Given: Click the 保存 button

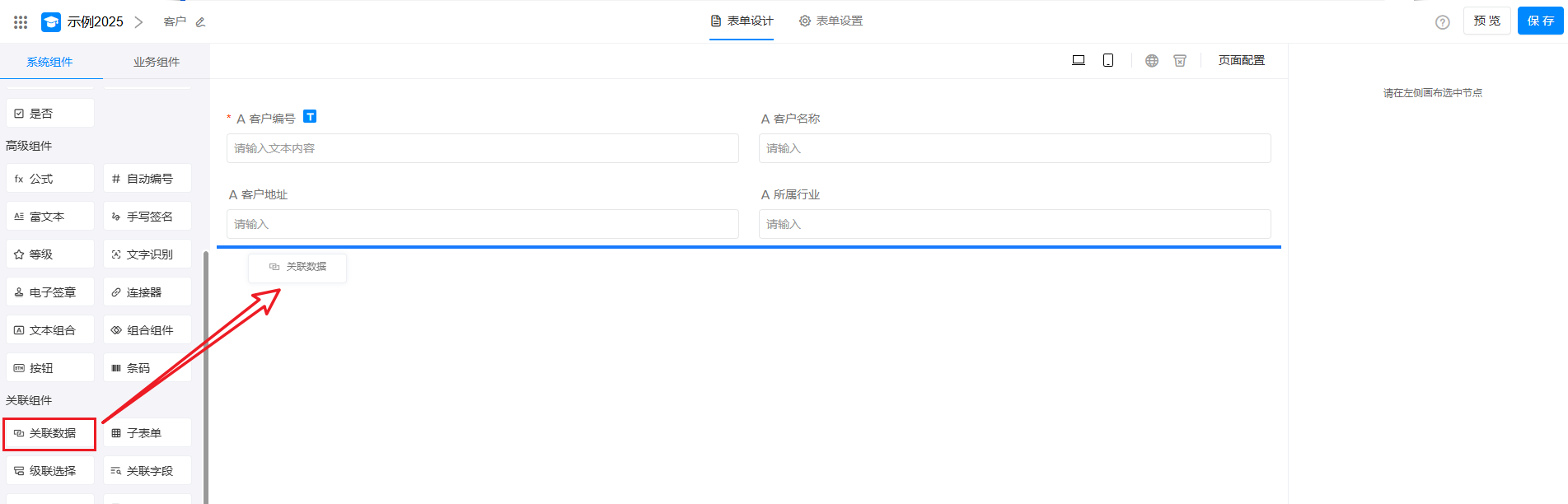Looking at the screenshot, I should click(x=1539, y=21).
